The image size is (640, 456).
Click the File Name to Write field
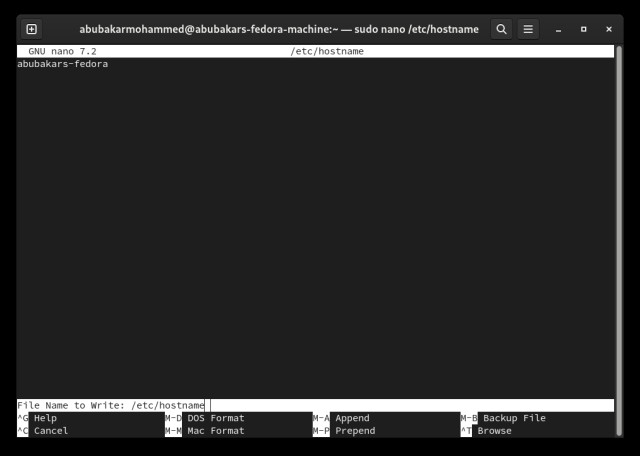click(315, 405)
